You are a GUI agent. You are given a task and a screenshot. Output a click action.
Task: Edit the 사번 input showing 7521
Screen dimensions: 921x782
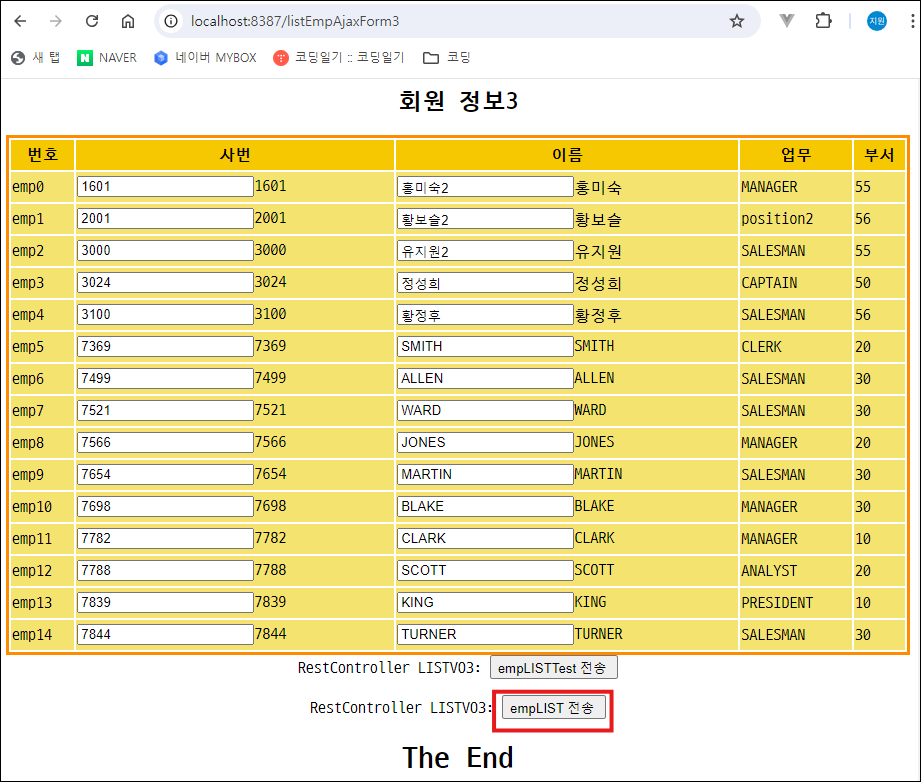tap(165, 411)
